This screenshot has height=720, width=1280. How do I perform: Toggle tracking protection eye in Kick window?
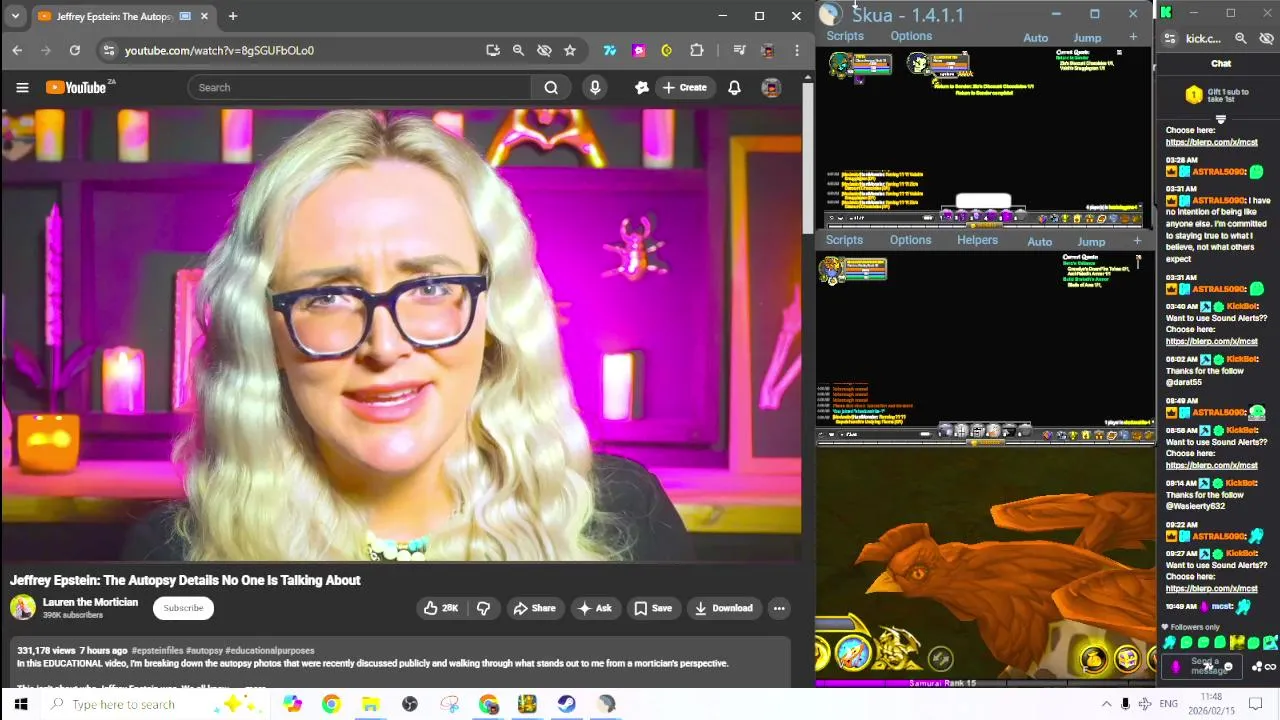click(1266, 38)
